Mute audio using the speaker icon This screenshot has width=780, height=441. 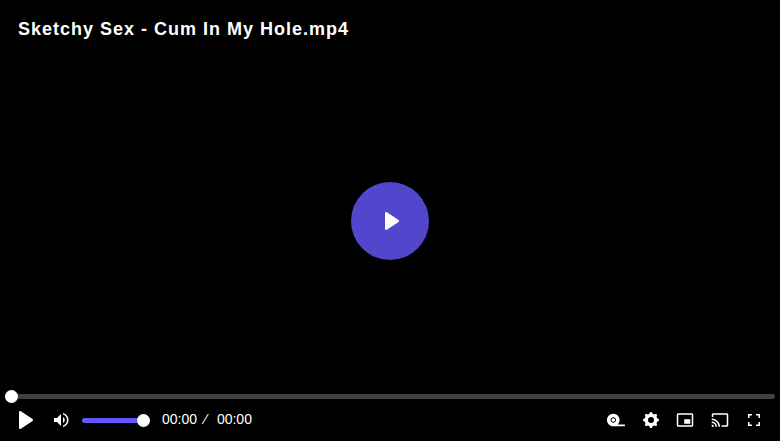click(x=61, y=420)
